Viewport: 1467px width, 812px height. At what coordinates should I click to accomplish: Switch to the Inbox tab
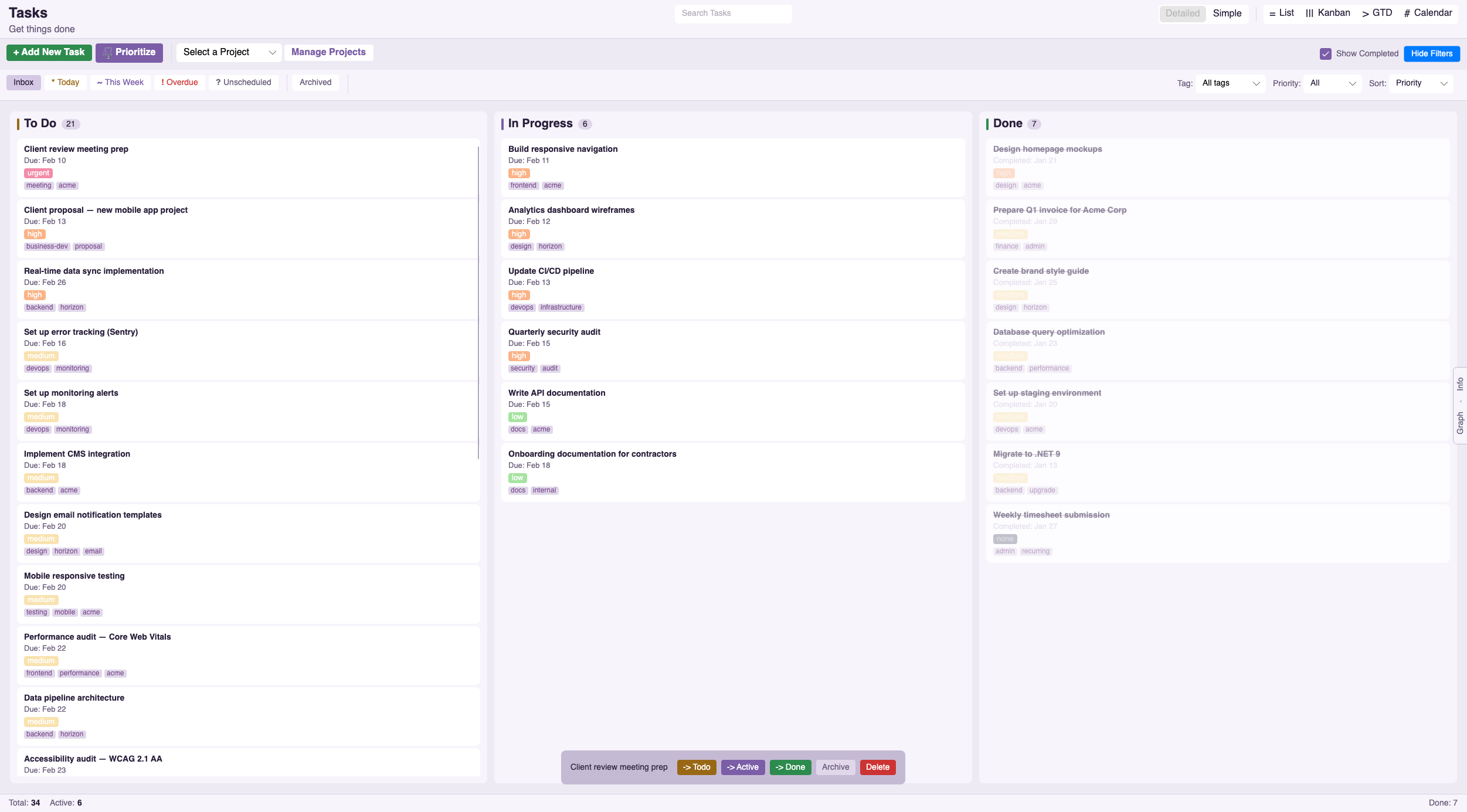coord(23,82)
